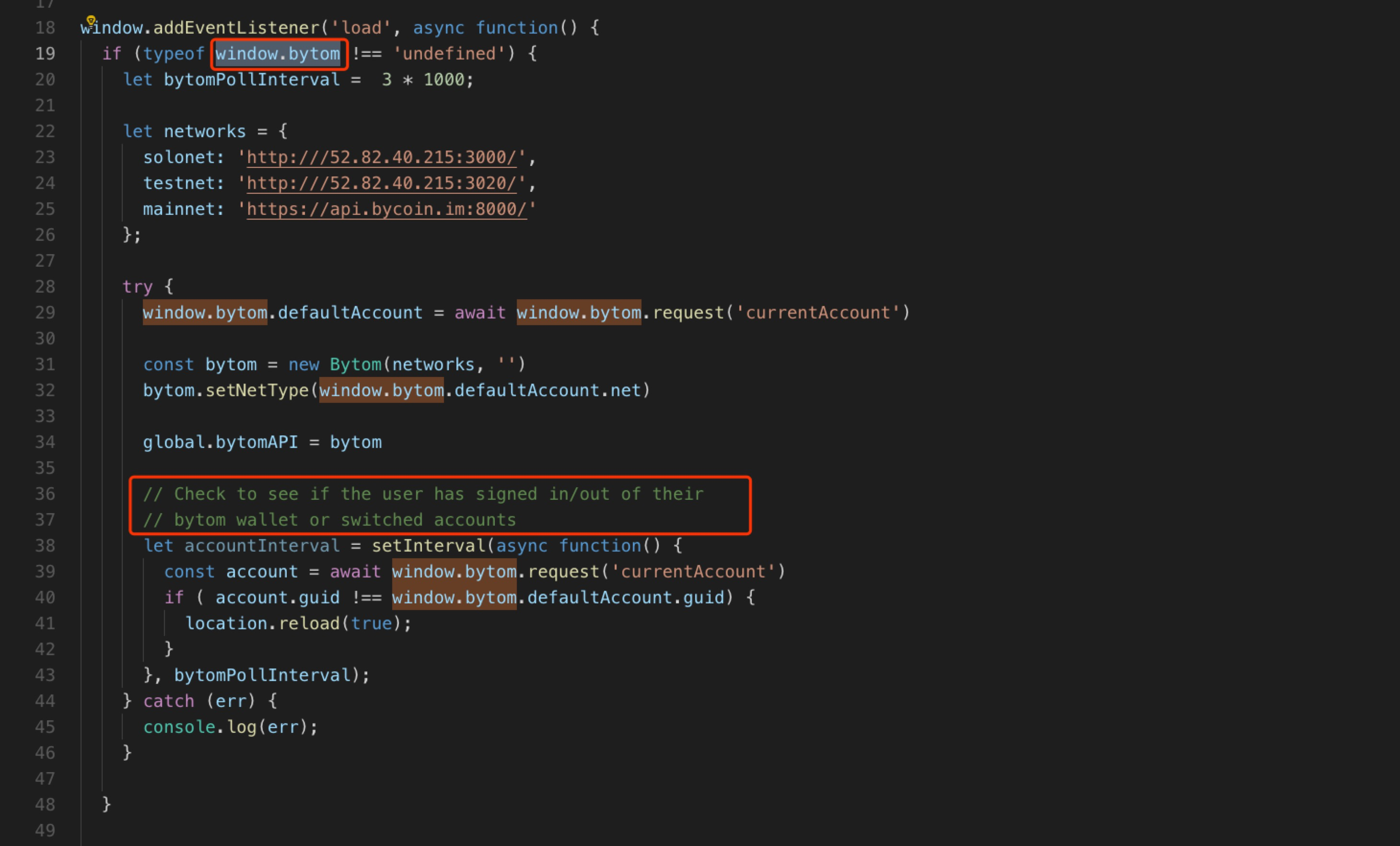Click the catch keyword on line 44
Screen dimensions: 1400x846
tap(168, 701)
